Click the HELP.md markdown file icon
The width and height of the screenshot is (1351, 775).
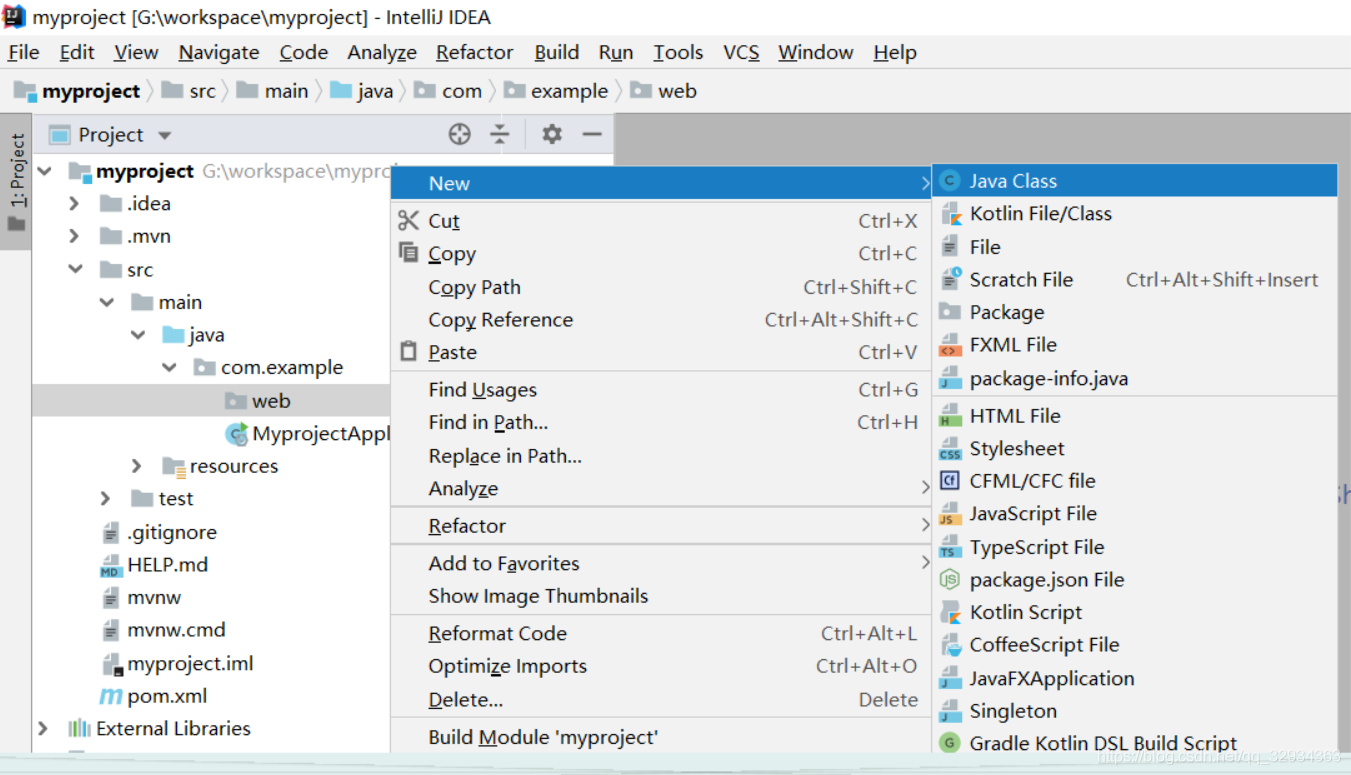[x=110, y=565]
